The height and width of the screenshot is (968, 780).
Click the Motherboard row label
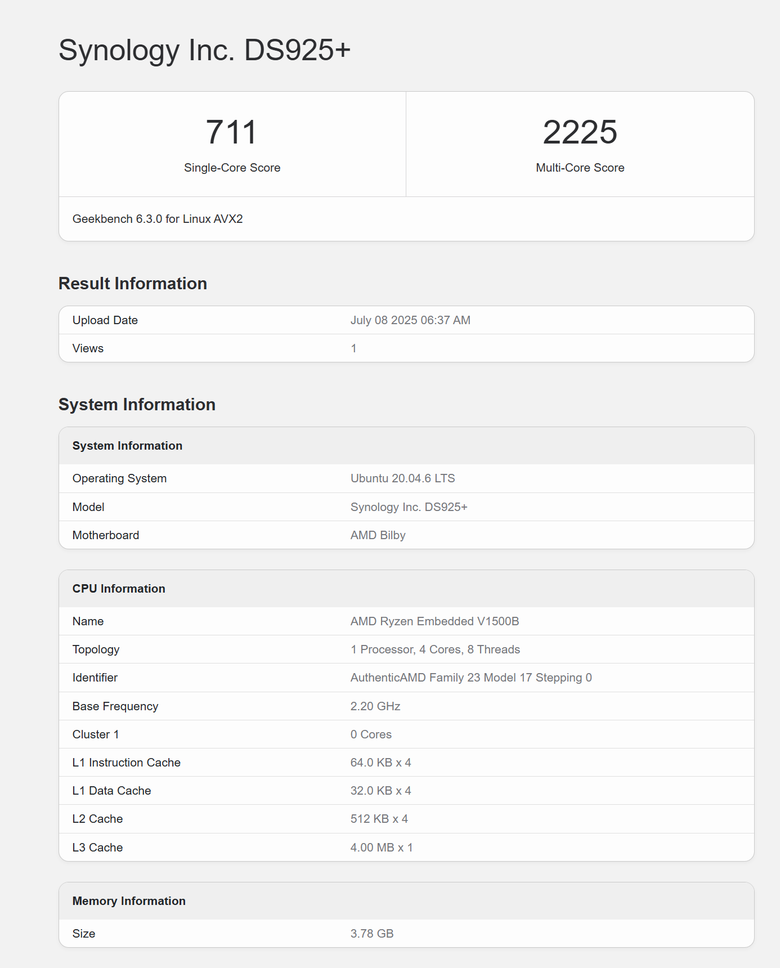point(106,535)
